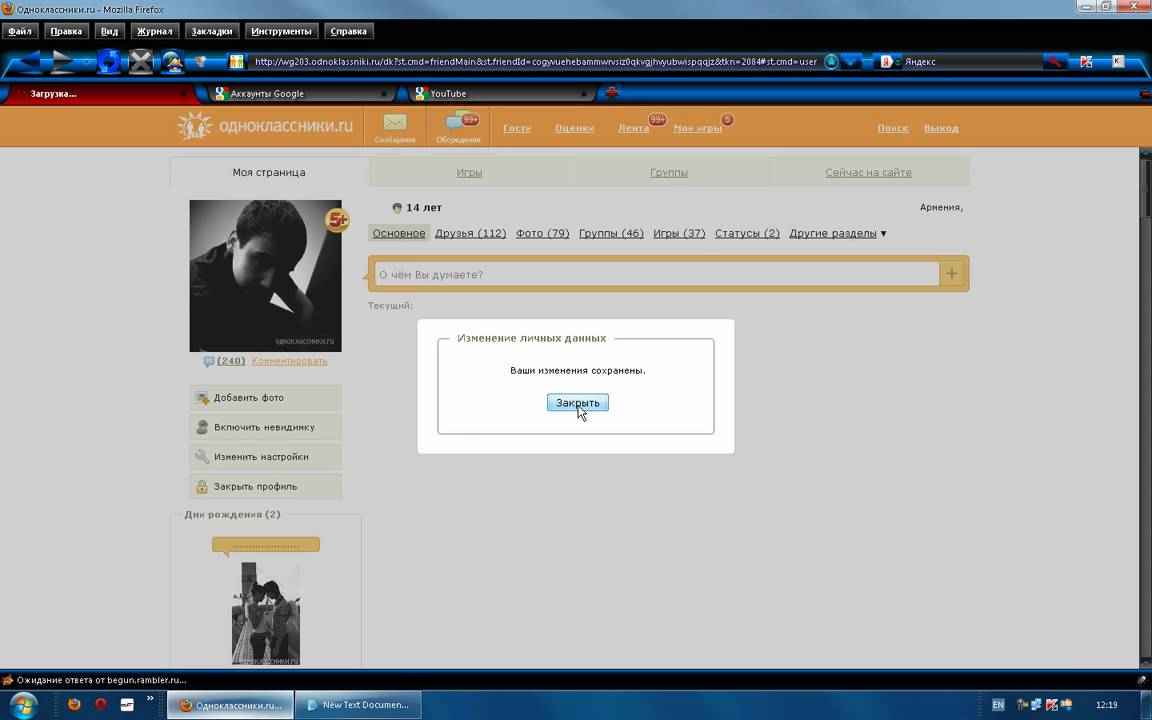Click the Добавить фото button
Viewport: 1152px width, 720px height.
tap(265, 397)
